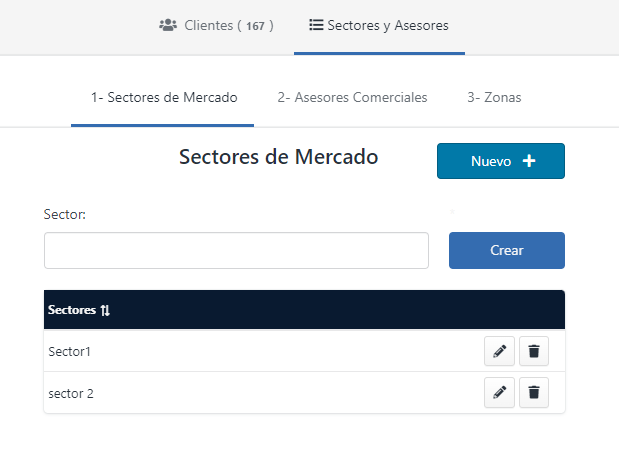
Task: Go to 2- Asesores Comerciales tab
Action: [352, 98]
